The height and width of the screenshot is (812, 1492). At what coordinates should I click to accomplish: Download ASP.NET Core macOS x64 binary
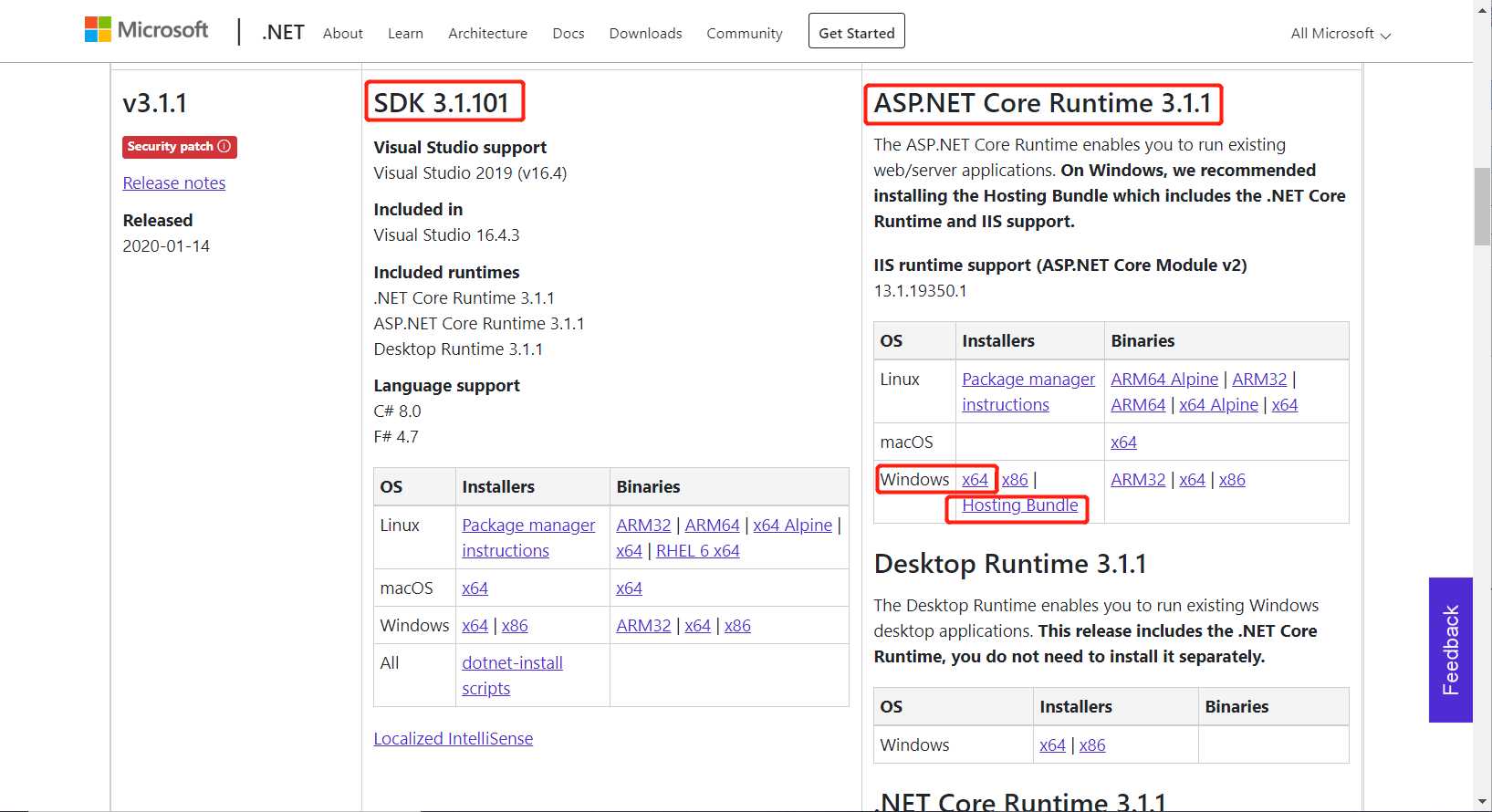1123,442
